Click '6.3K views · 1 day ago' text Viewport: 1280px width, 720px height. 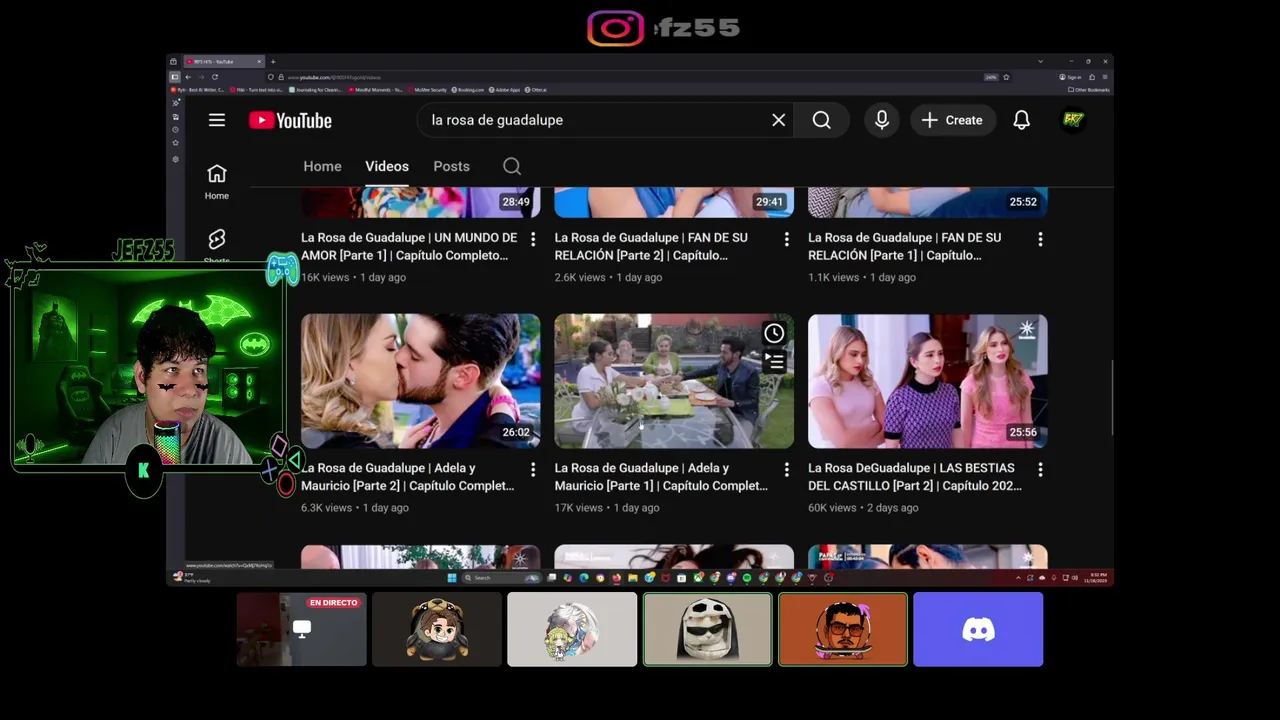(355, 508)
